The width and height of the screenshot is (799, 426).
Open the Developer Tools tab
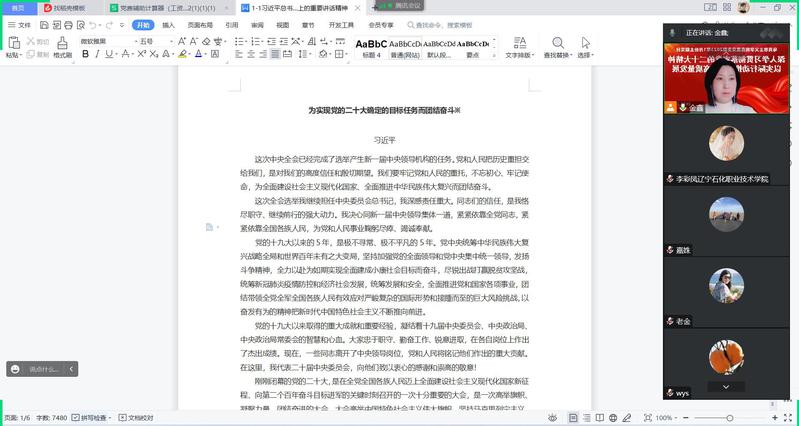pos(341,25)
